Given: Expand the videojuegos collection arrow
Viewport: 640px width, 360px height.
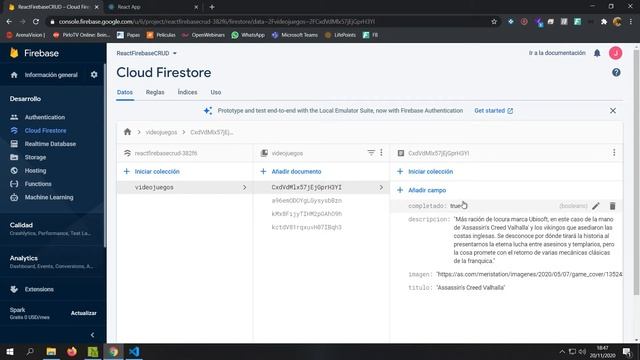Looking at the screenshot, I should click(x=244, y=187).
